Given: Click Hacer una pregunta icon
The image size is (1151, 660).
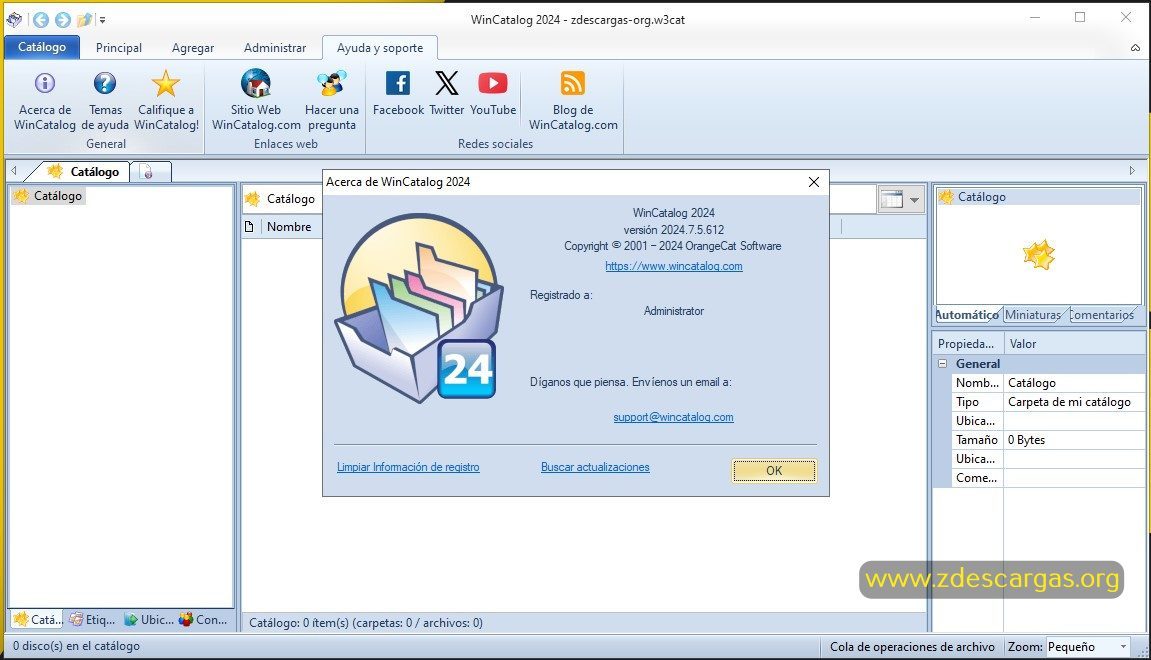Looking at the screenshot, I should click(x=332, y=83).
